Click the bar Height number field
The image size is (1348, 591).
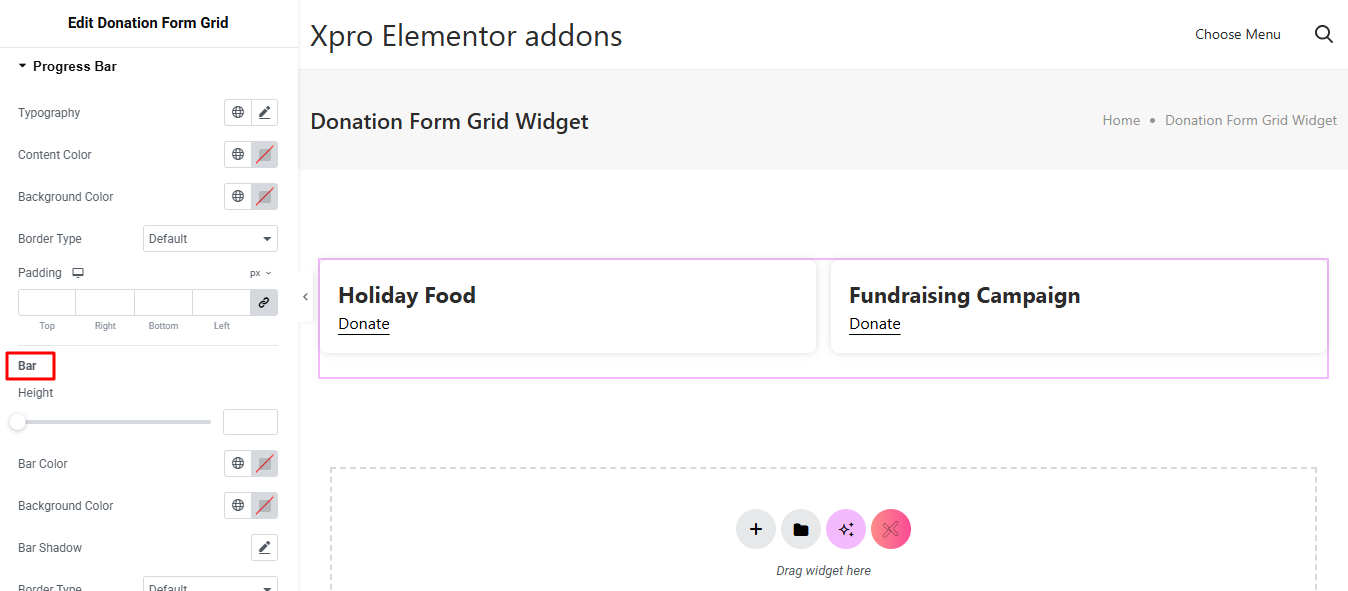[x=250, y=422]
